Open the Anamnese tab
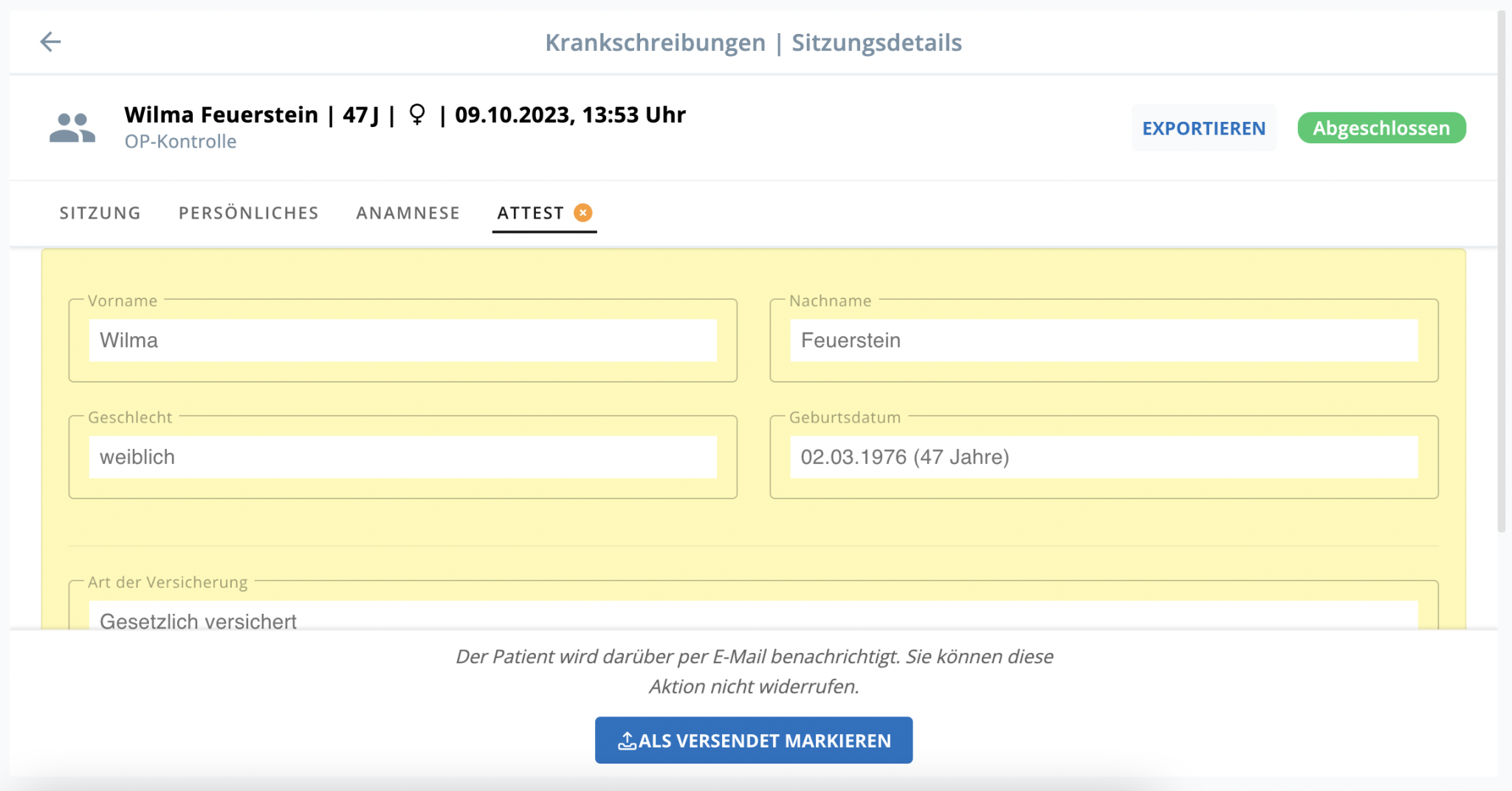Viewport: 1512px width, 791px height. click(x=408, y=213)
